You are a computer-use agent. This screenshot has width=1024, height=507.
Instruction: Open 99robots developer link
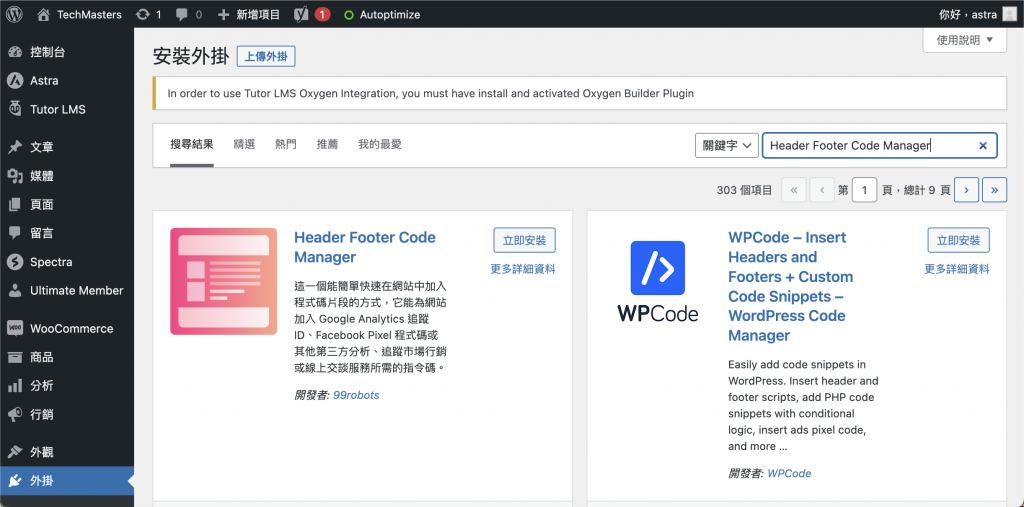coord(356,395)
